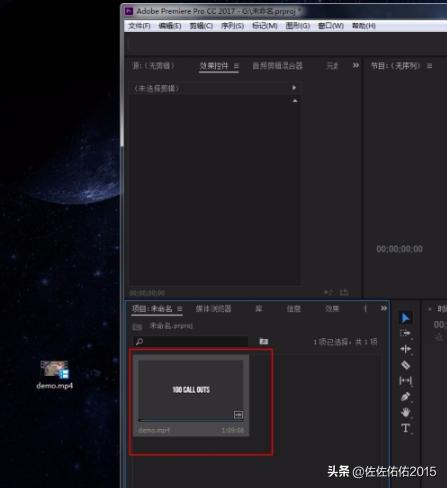Viewport: 447px width, 488px height.
Task: Switch to the 音频剪辑混合器 tab
Action: (x=277, y=66)
